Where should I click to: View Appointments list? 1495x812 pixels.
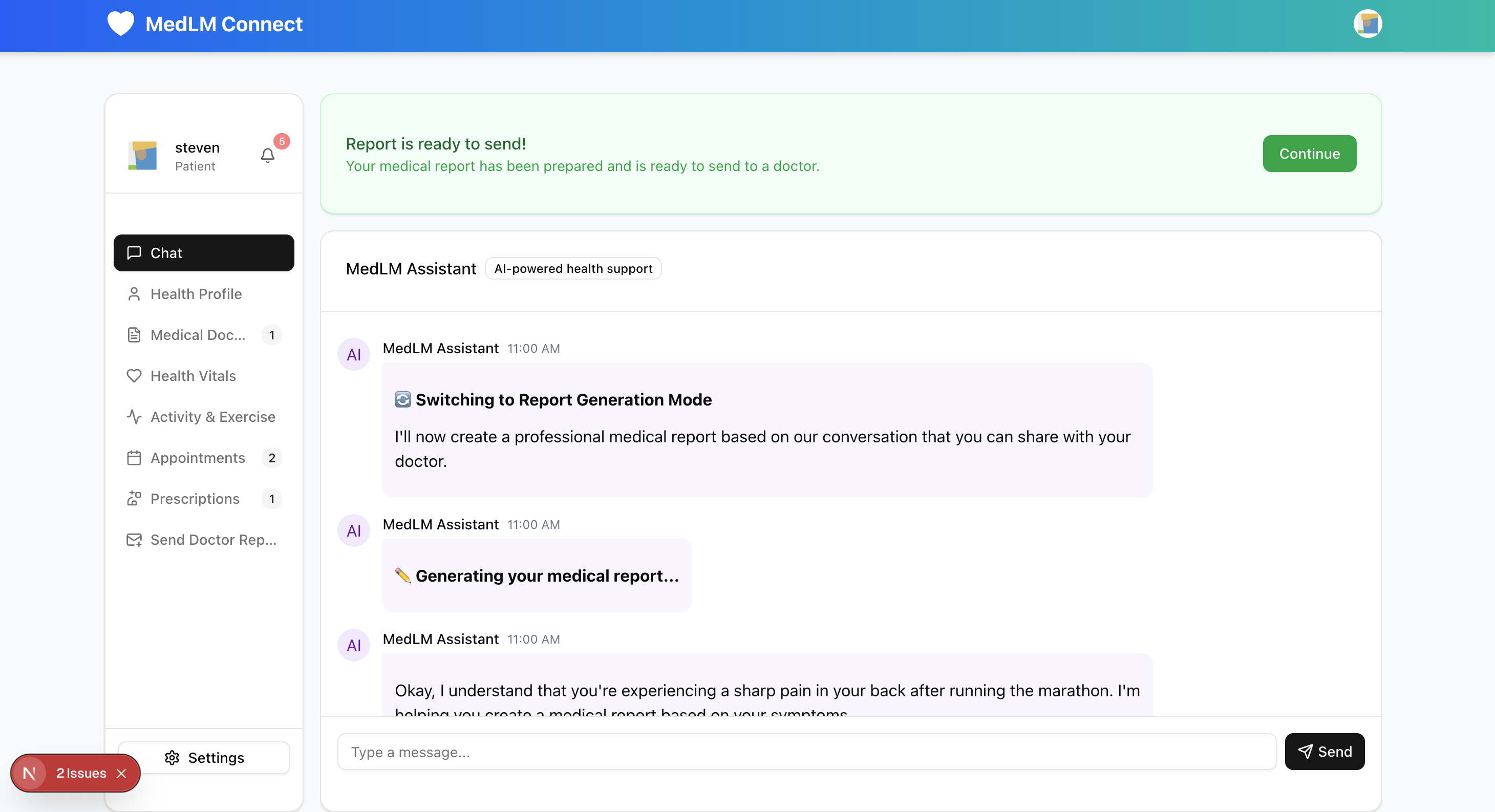pyautogui.click(x=197, y=458)
